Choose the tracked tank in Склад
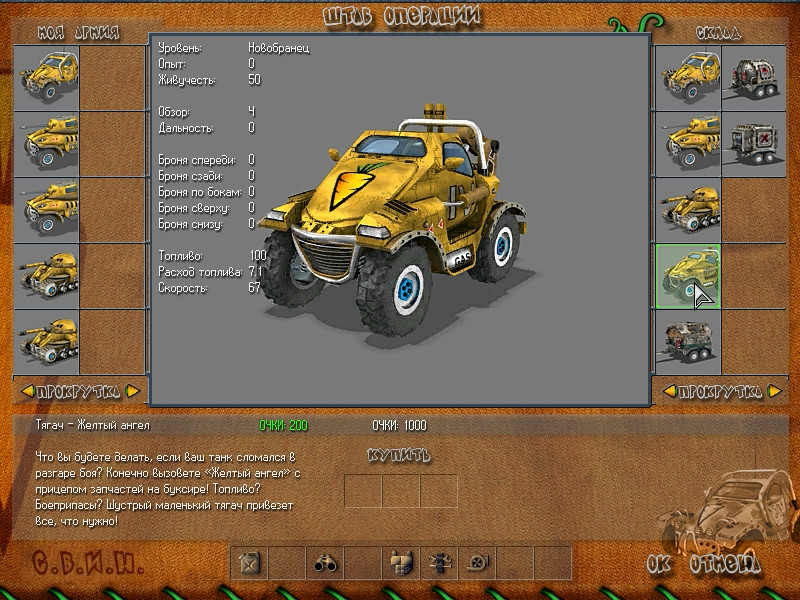 point(688,210)
